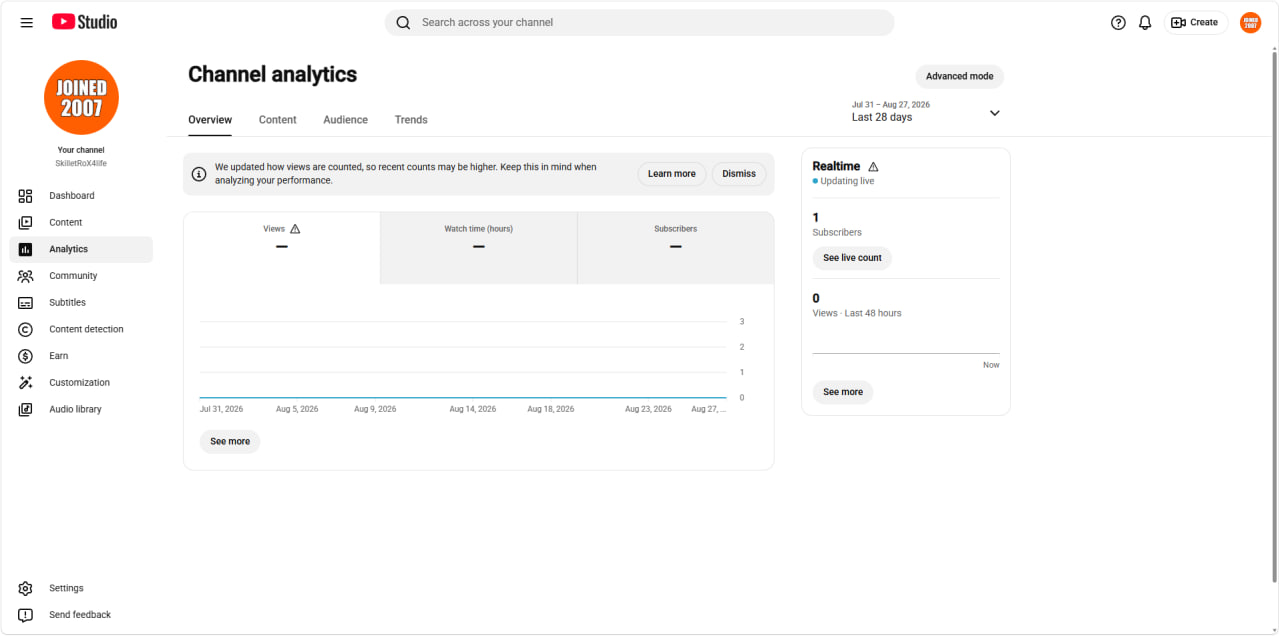Image resolution: width=1280 pixels, height=636 pixels.
Task: Open Customization from the sidebar
Action: click(82, 382)
